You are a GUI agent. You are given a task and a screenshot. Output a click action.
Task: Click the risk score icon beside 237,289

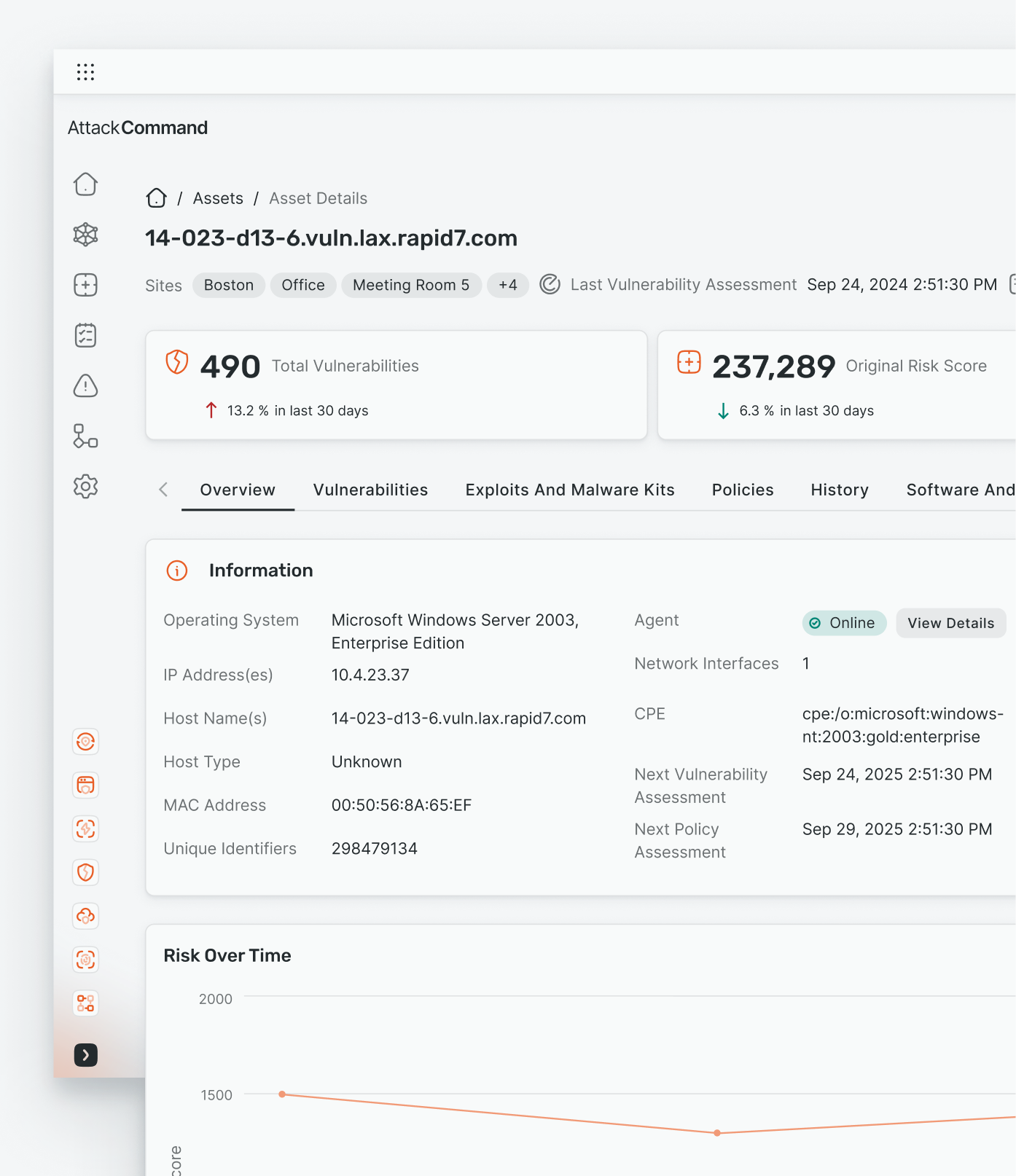[689, 361]
